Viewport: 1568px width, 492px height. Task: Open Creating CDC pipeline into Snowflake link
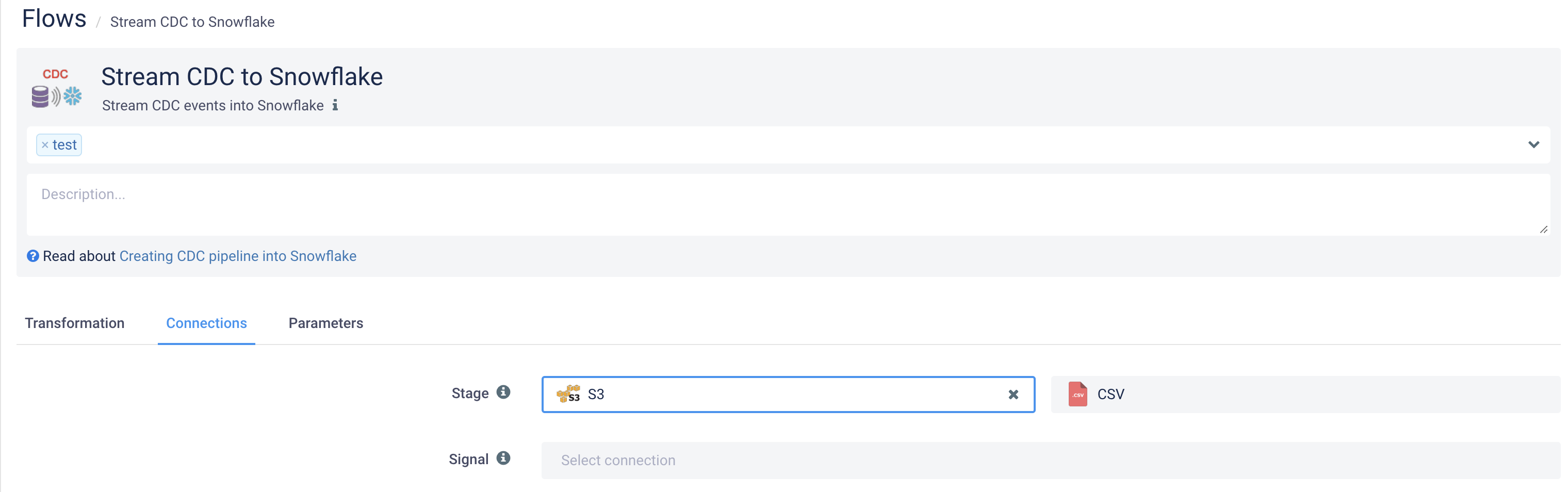[237, 256]
